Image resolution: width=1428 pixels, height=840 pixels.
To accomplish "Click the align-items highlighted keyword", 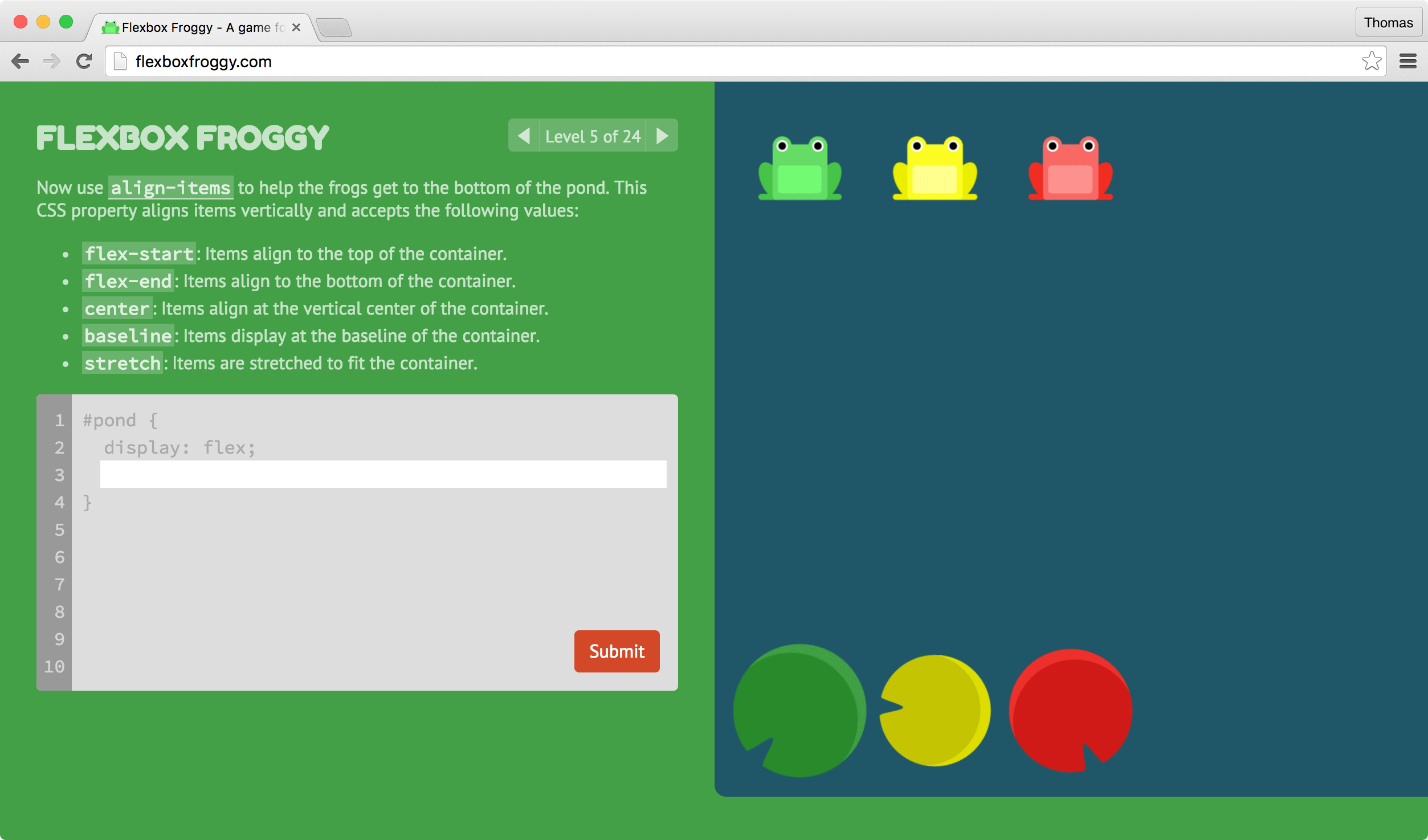I will 170,187.
